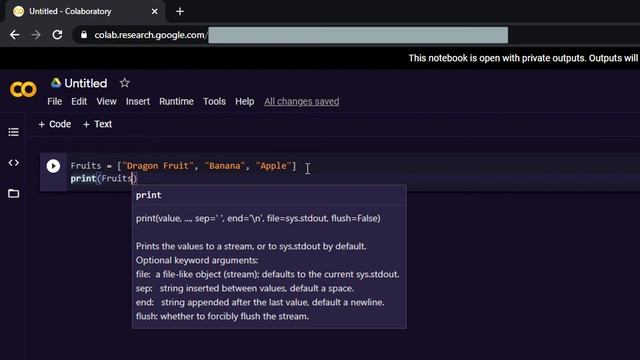Viewport: 640px width, 360px height.
Task: Click the "Dragon Fruit" string in code
Action: point(158,166)
